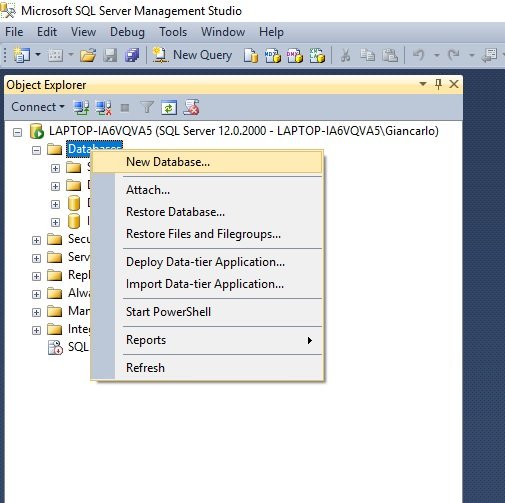Open the Connect dropdown in Object Explorer
505x503 pixels.
tap(38, 107)
